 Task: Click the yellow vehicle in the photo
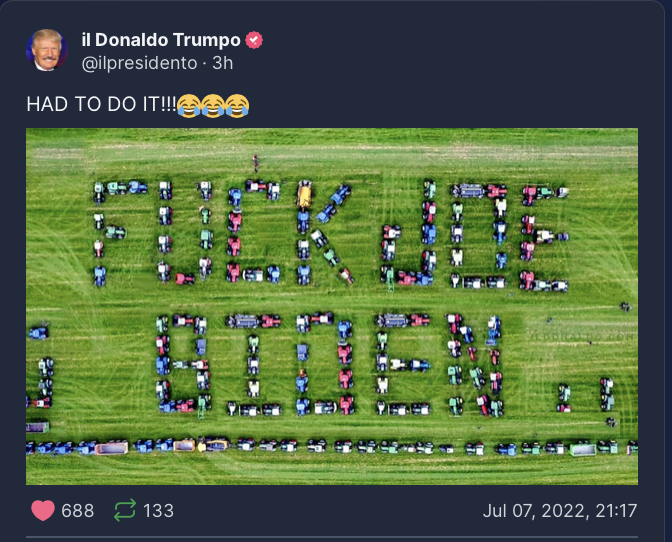(x=304, y=194)
